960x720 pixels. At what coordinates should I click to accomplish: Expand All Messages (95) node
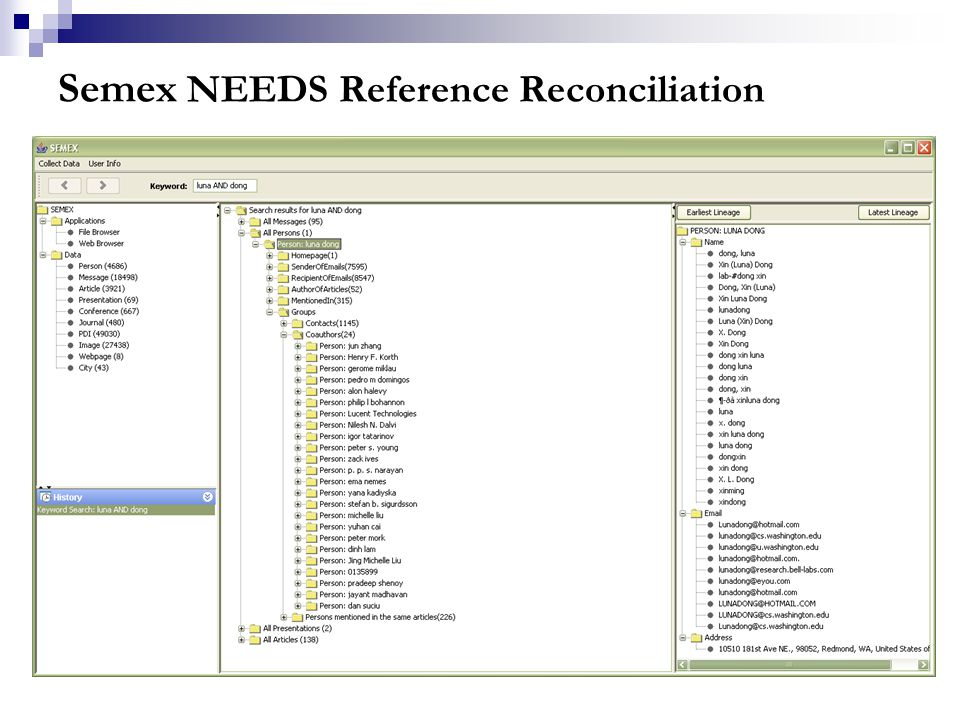coord(241,222)
